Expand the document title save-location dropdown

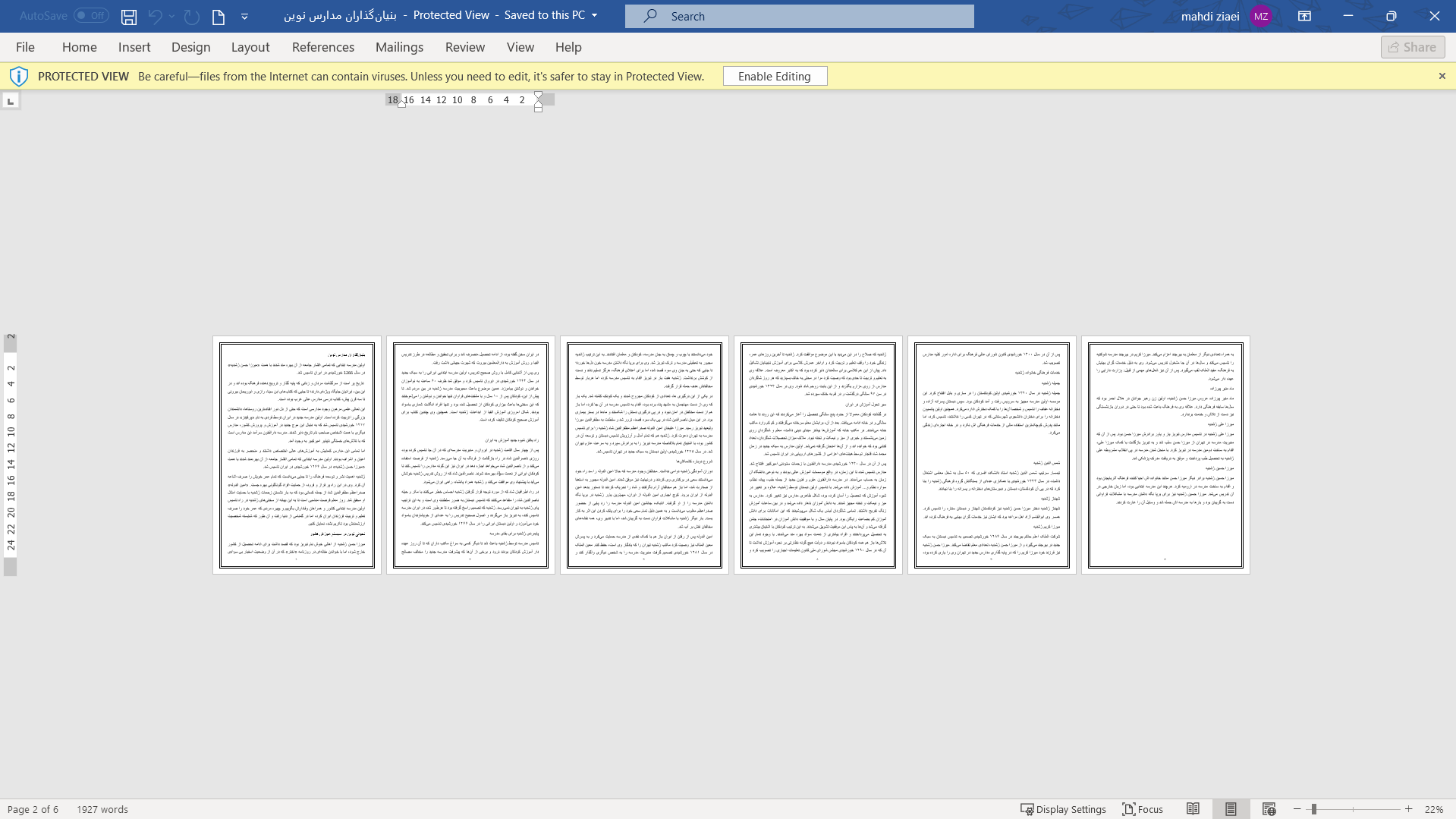coord(594,15)
